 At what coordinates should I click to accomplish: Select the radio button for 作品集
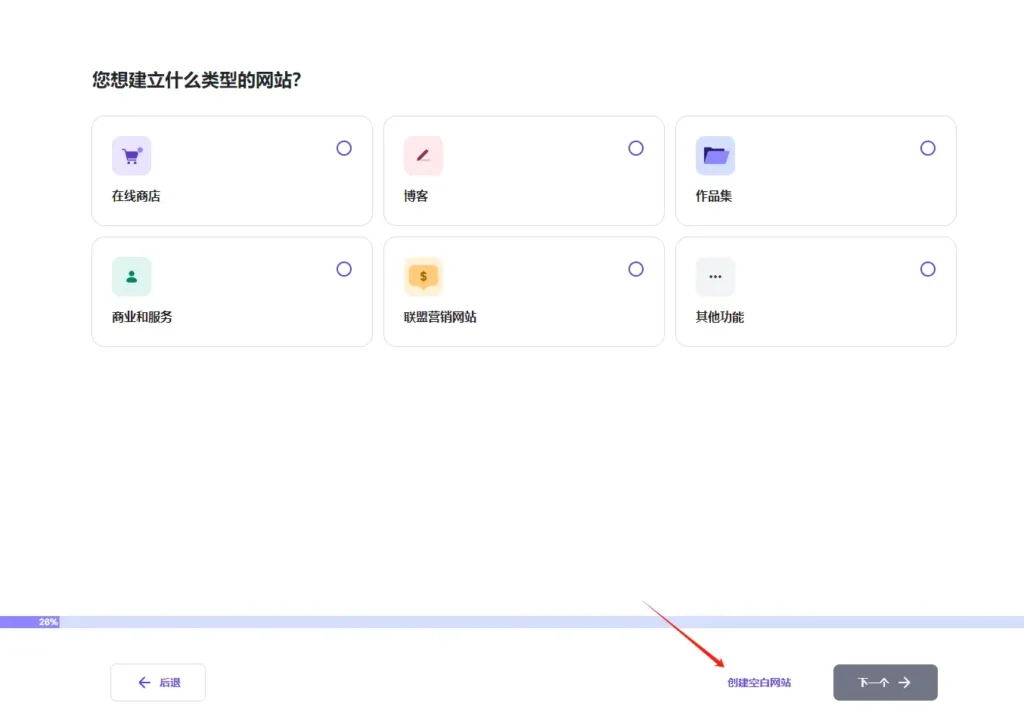click(x=928, y=147)
